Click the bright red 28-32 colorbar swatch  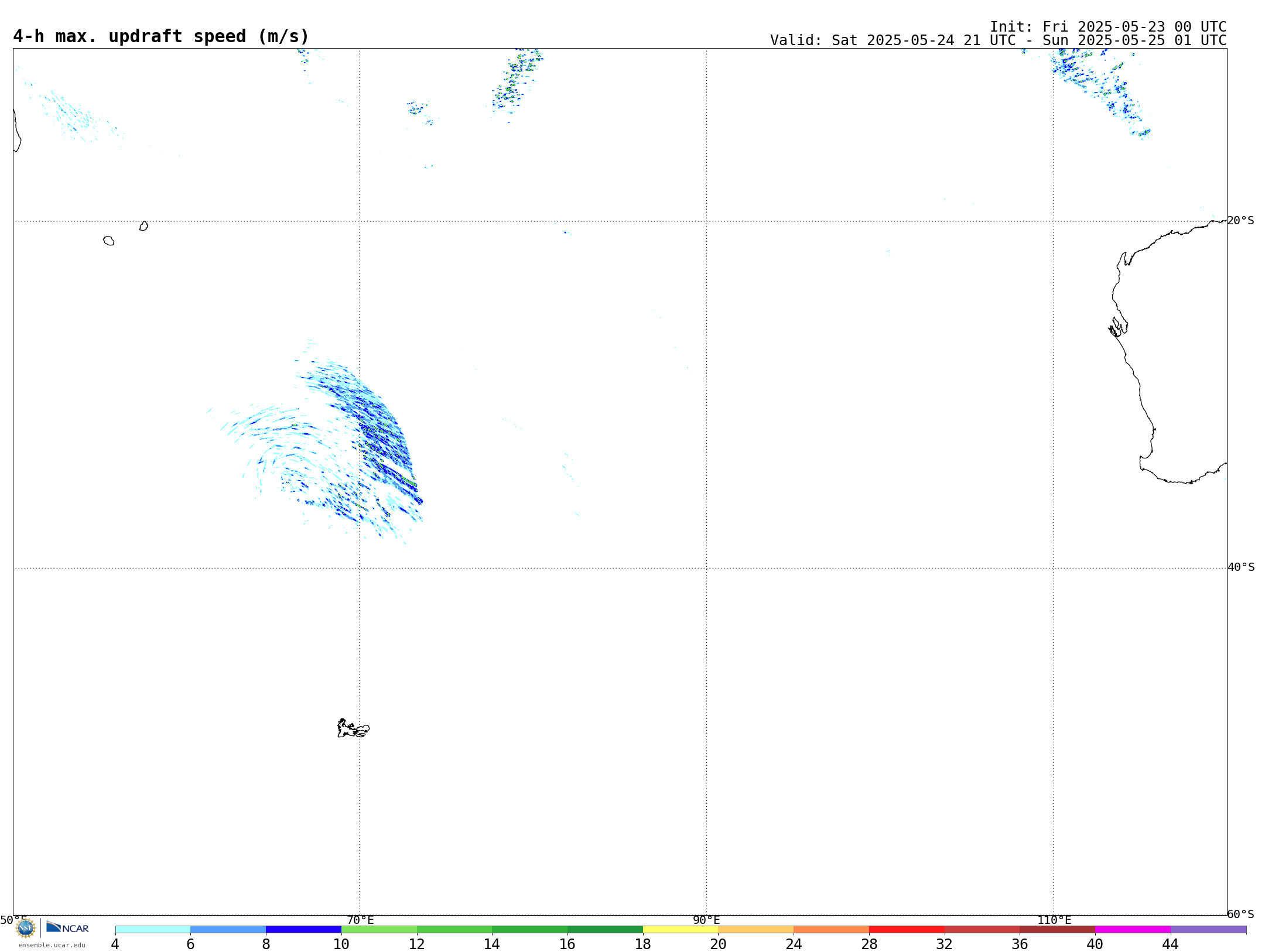click(x=907, y=929)
